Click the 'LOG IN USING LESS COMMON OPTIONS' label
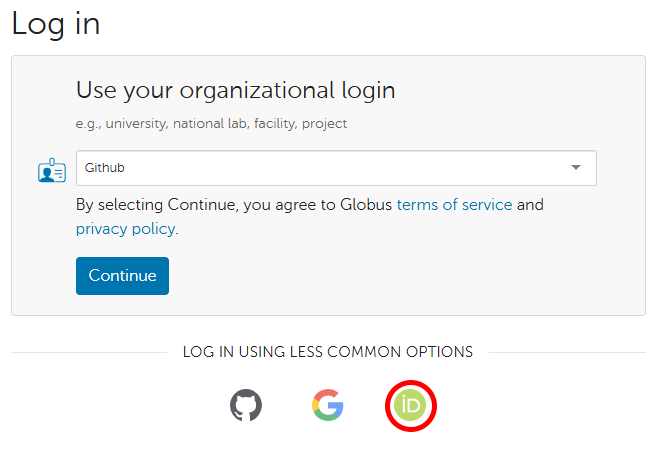 coord(327,352)
